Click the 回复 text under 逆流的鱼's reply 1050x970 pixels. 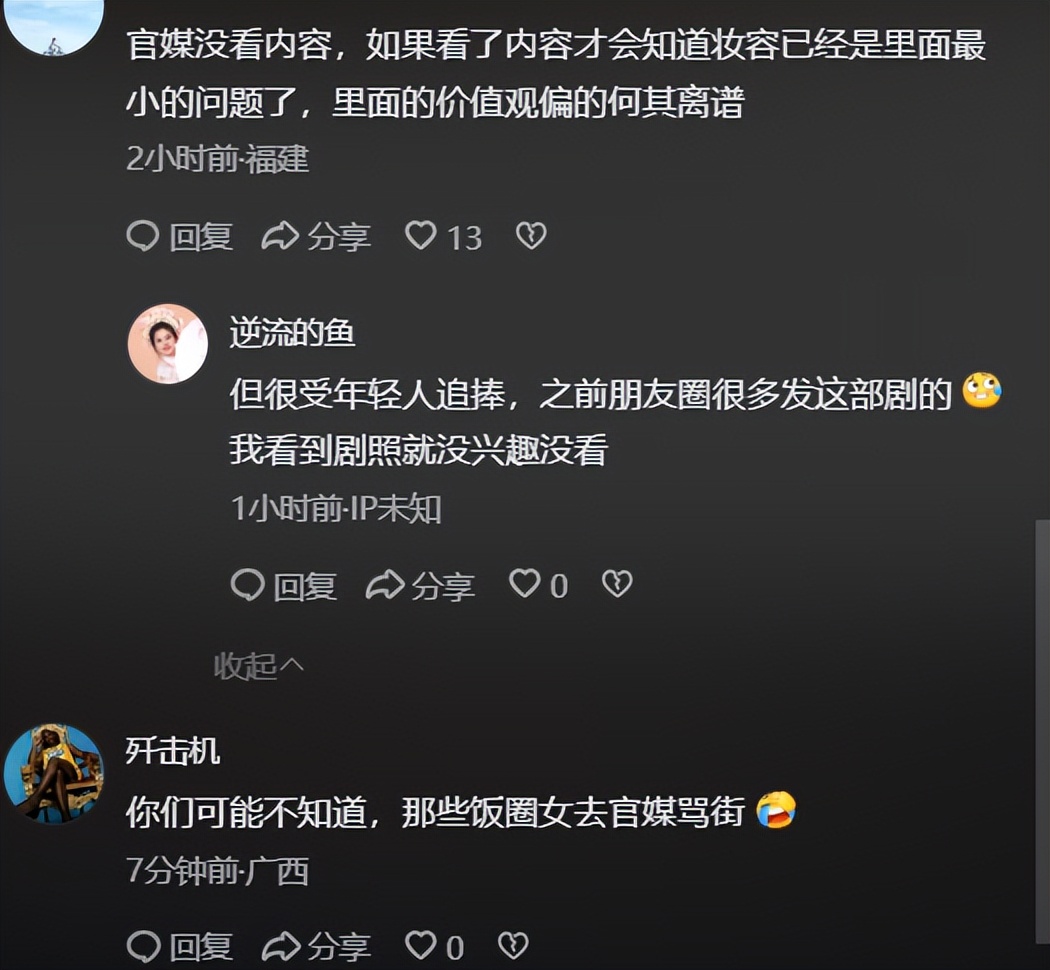pos(305,586)
